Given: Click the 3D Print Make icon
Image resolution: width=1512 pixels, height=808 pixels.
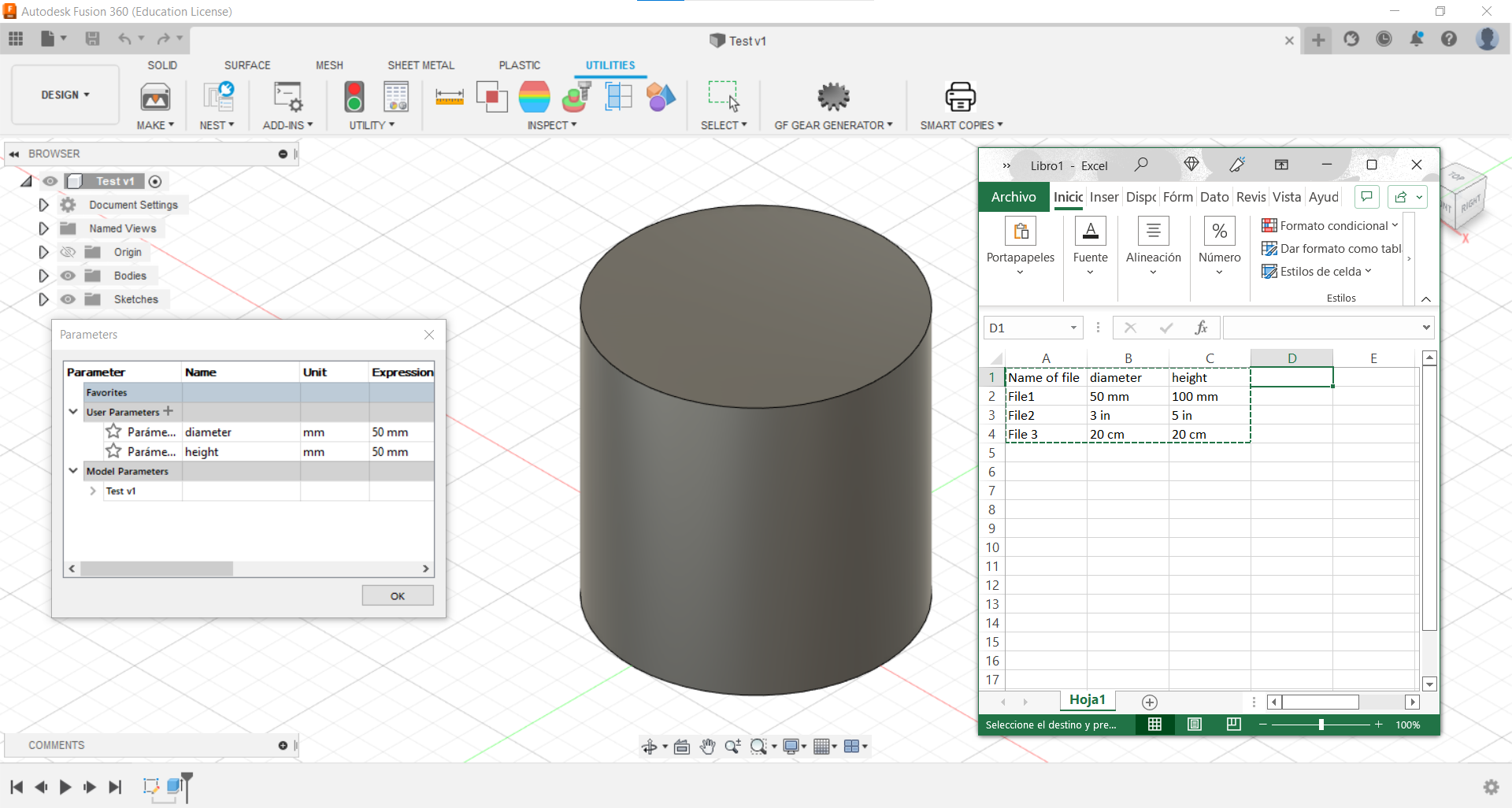Looking at the screenshot, I should coord(155,97).
